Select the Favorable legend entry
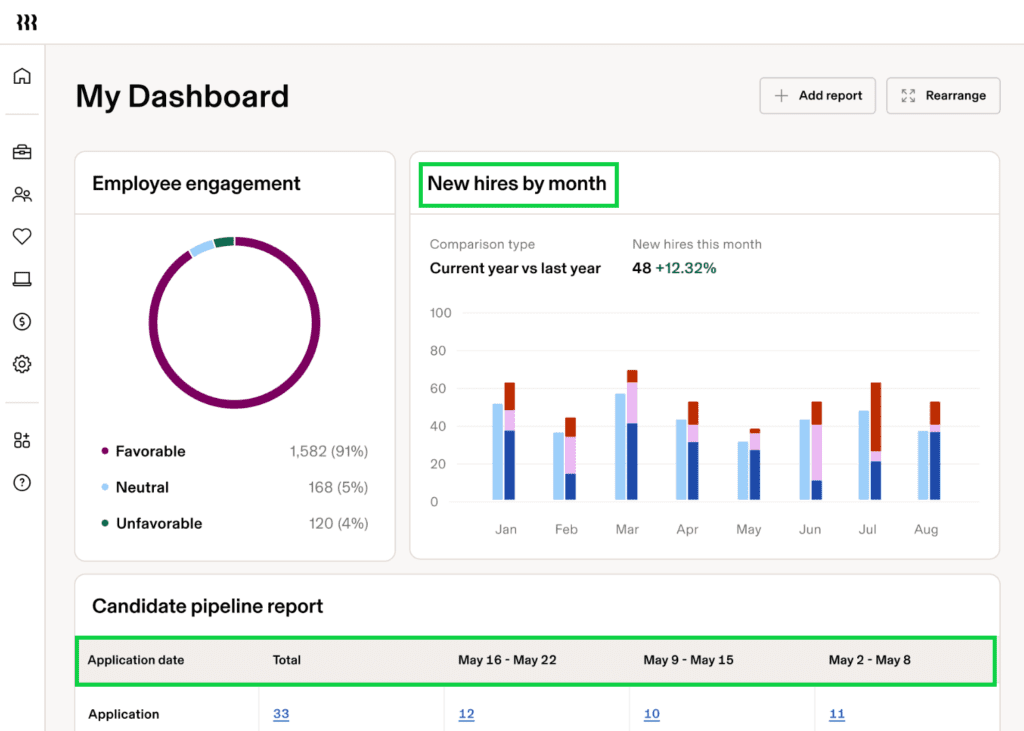Viewport: 1024px width, 731px height. click(x=144, y=451)
